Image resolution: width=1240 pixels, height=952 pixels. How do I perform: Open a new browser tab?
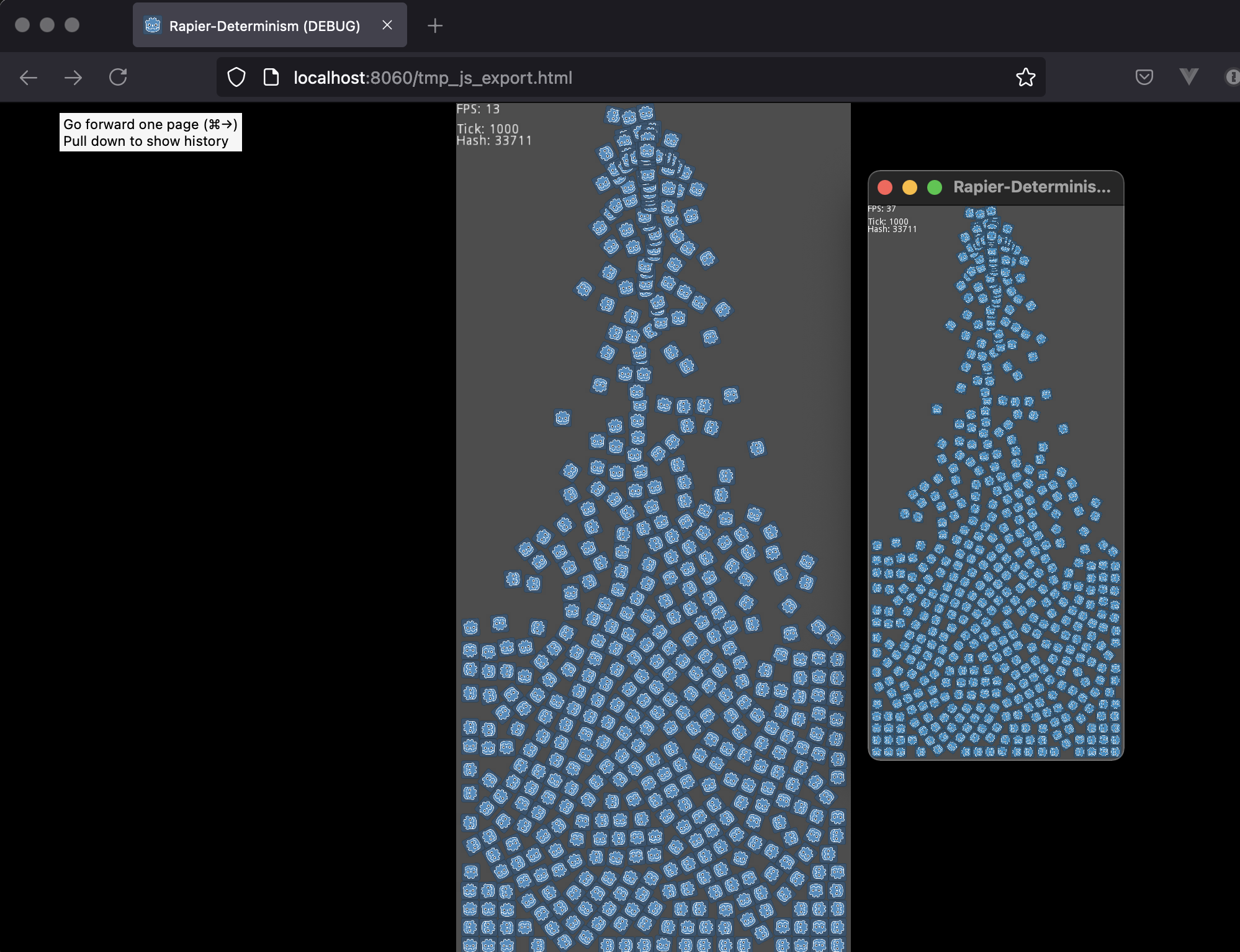coord(435,26)
